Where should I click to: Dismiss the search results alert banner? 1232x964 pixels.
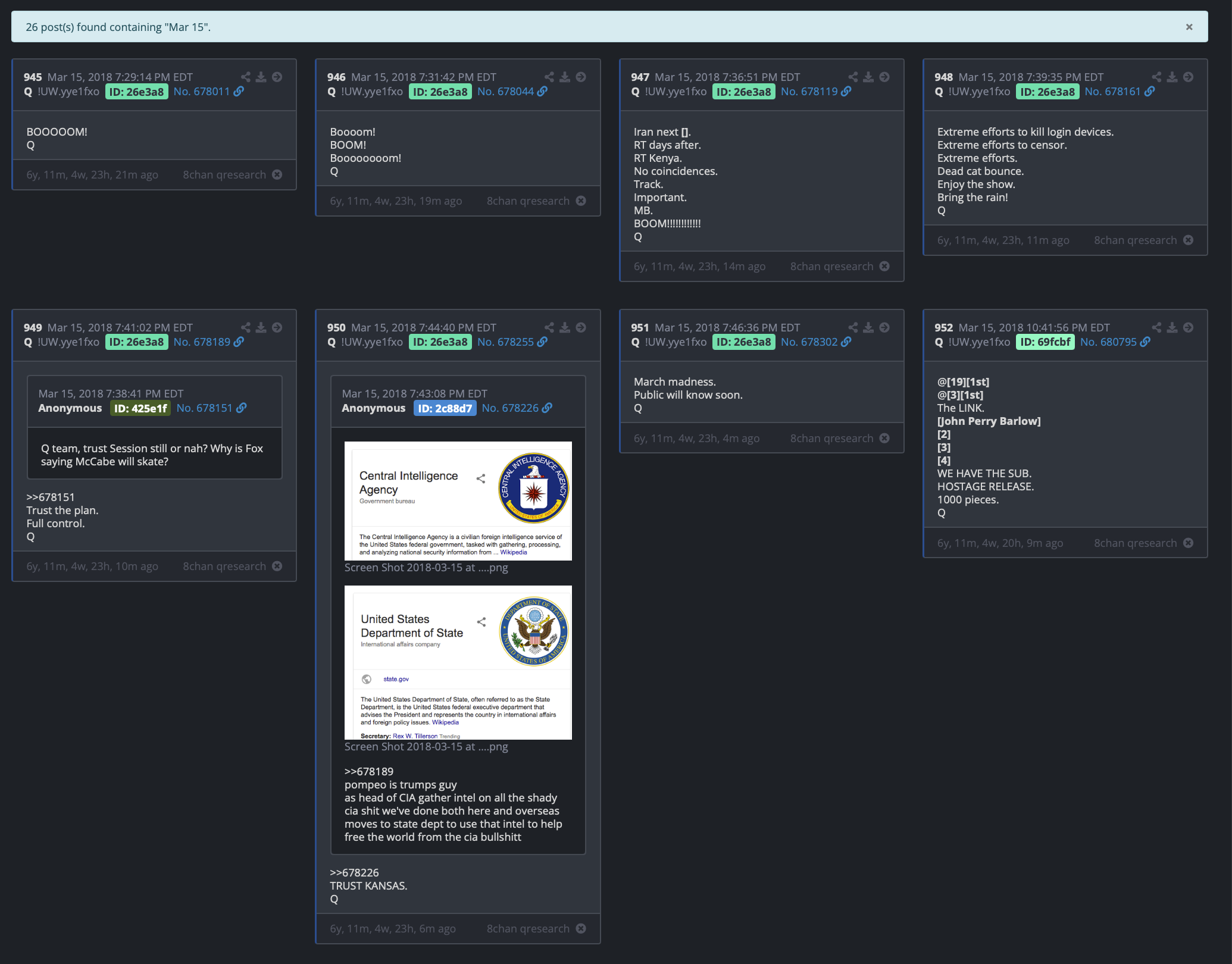pyautogui.click(x=1189, y=27)
